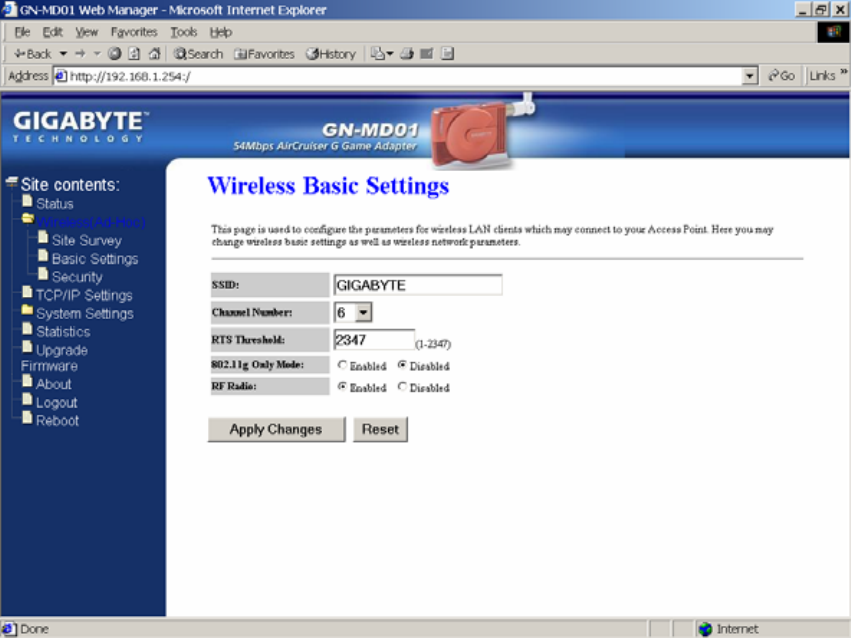Screen dimensions: 851x638
Task: Collapse the Wireless(Ad-Hoc) folder icon
Action: point(28,219)
